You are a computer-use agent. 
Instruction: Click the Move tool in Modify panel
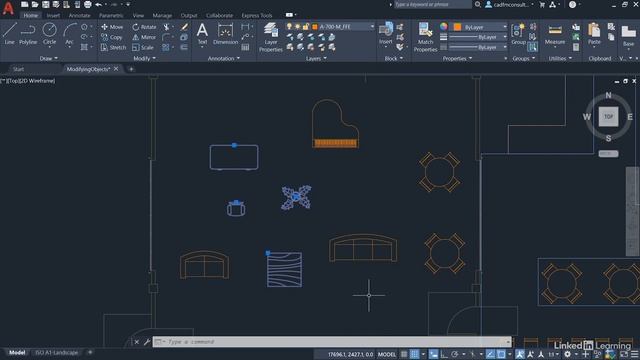112,27
